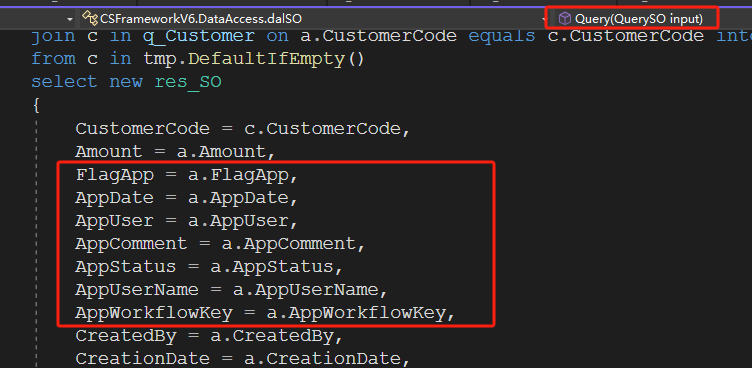The height and width of the screenshot is (368, 752).
Task: Click the 'Amount = a.Amount,' line
Action: coord(175,152)
